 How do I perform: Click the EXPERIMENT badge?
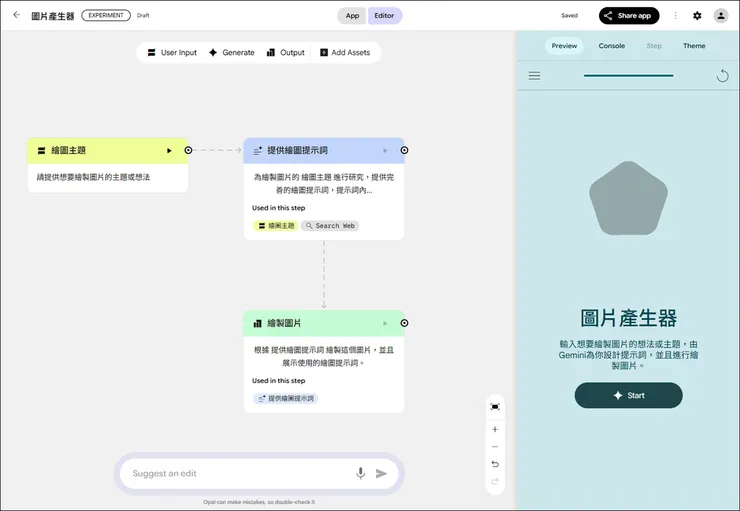pos(106,15)
